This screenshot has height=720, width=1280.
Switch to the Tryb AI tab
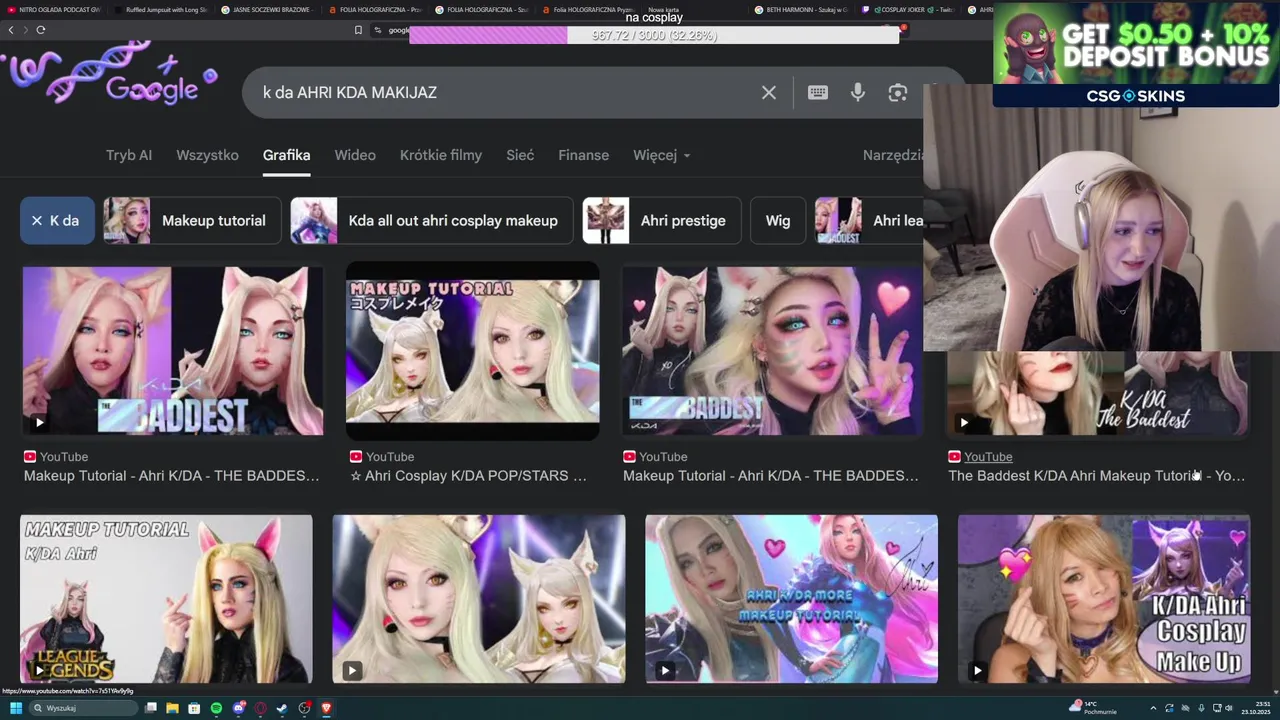tap(129, 155)
